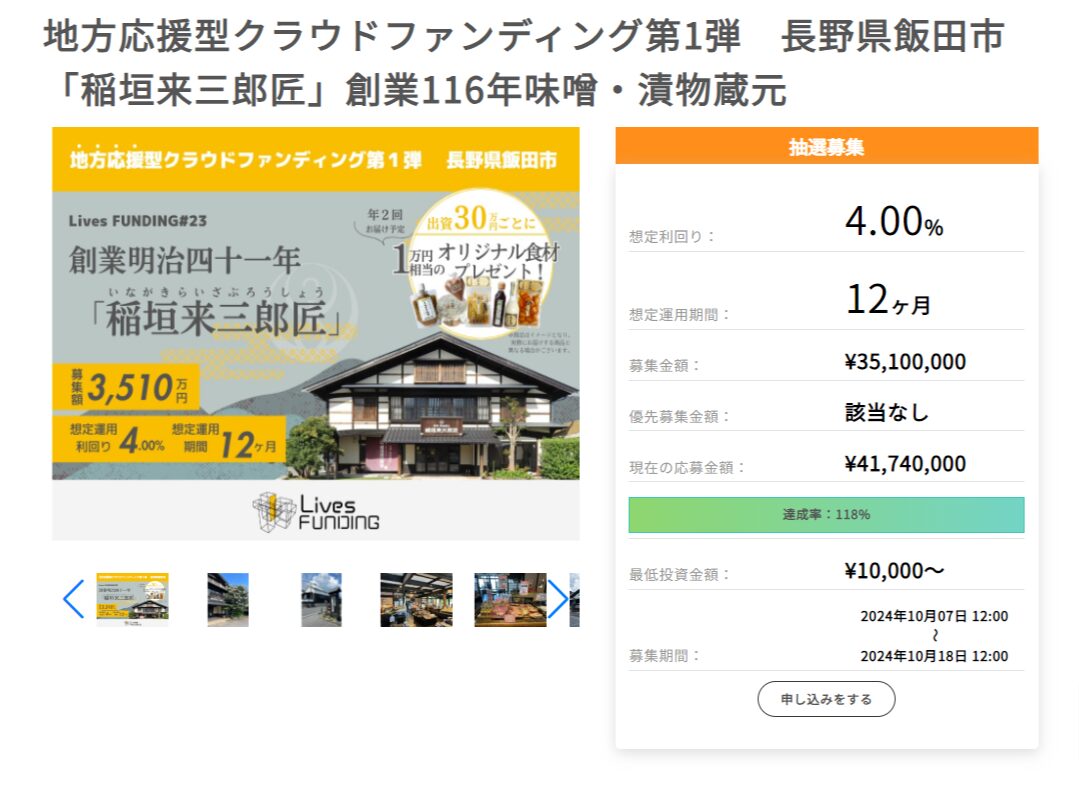Click the ¥35,100,000 fundraising amount
Screen dimensions: 1079x785
[x=906, y=362]
